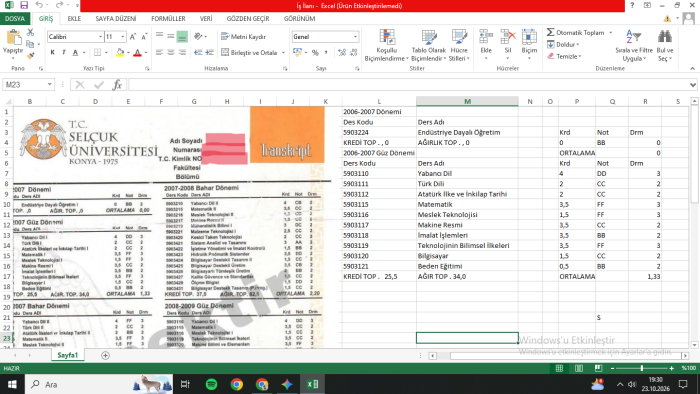Open the Temizle clear menu
Viewport: 700px width, 394px height.
coord(564,56)
